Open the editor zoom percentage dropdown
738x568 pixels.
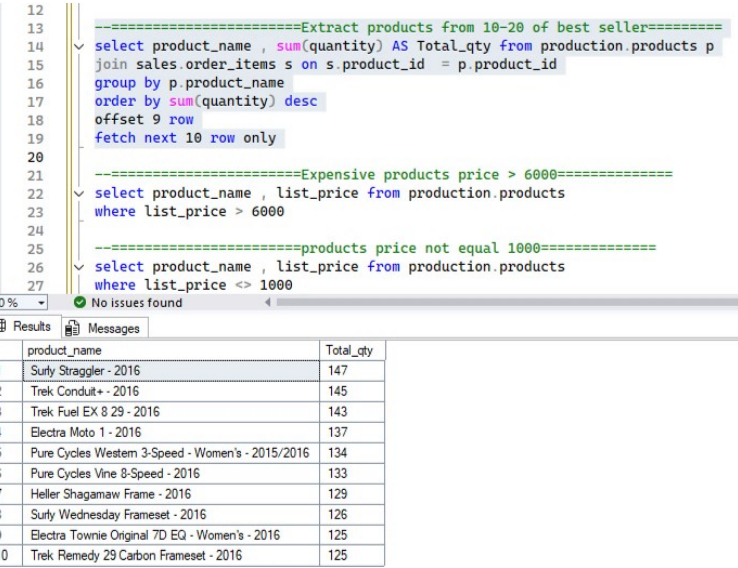tap(40, 303)
